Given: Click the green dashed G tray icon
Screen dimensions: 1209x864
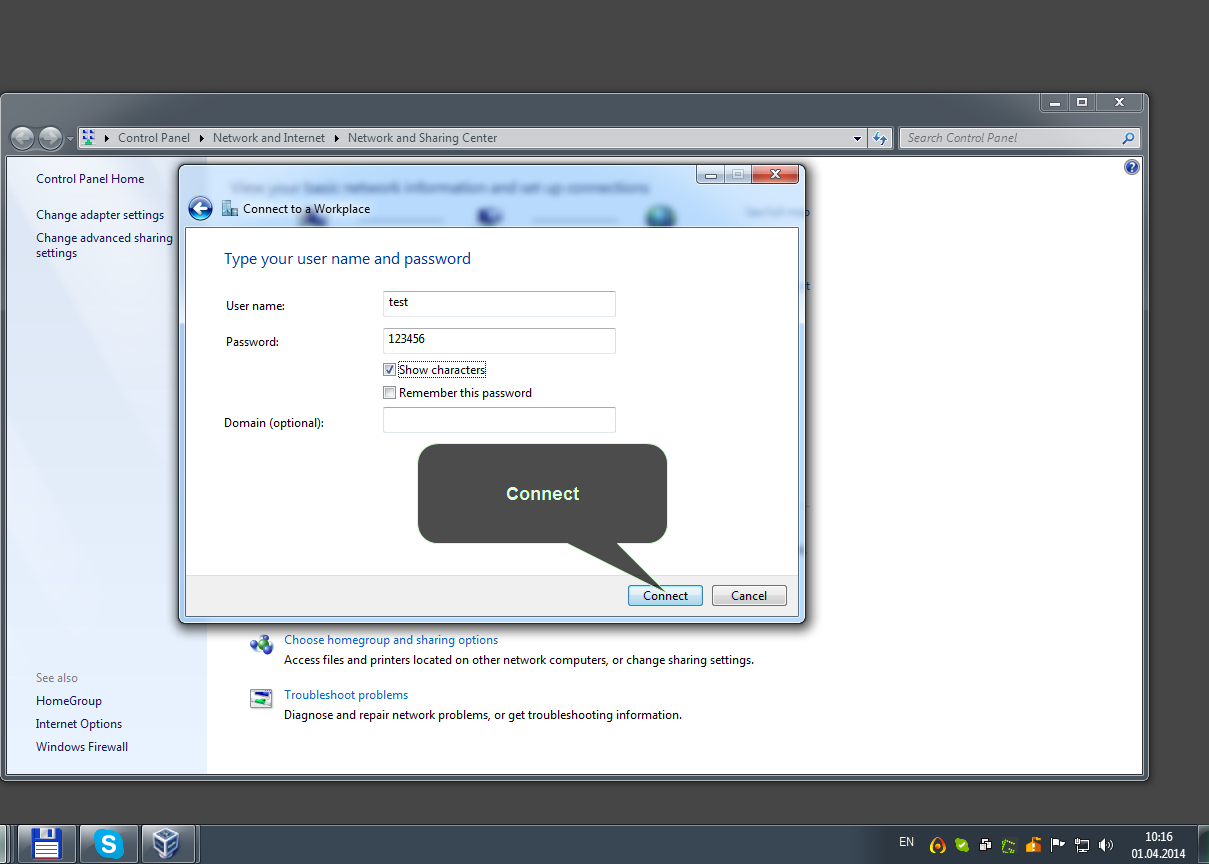Looking at the screenshot, I should [x=1009, y=845].
